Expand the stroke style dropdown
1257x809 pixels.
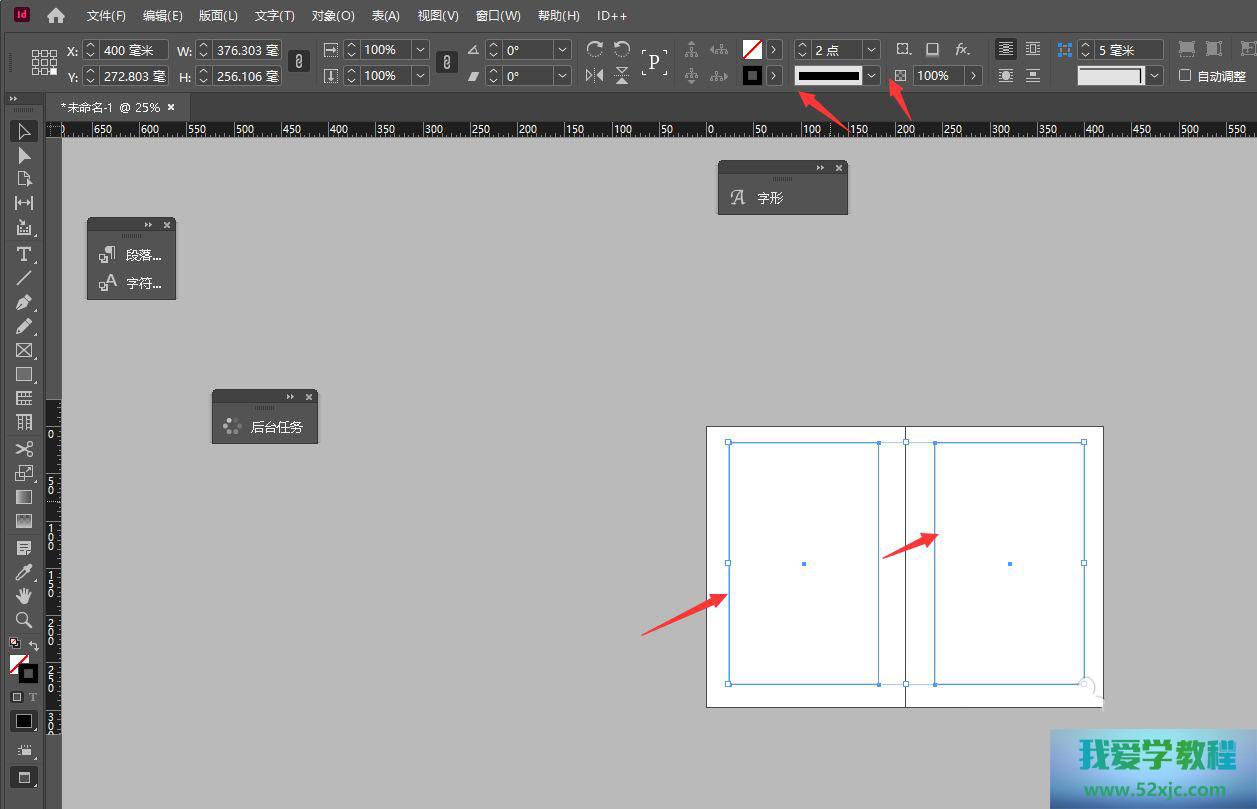click(x=871, y=75)
